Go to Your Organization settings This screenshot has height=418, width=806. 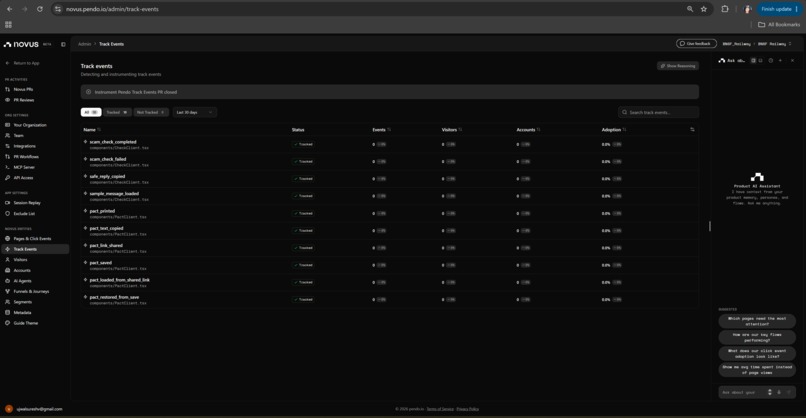[30, 125]
